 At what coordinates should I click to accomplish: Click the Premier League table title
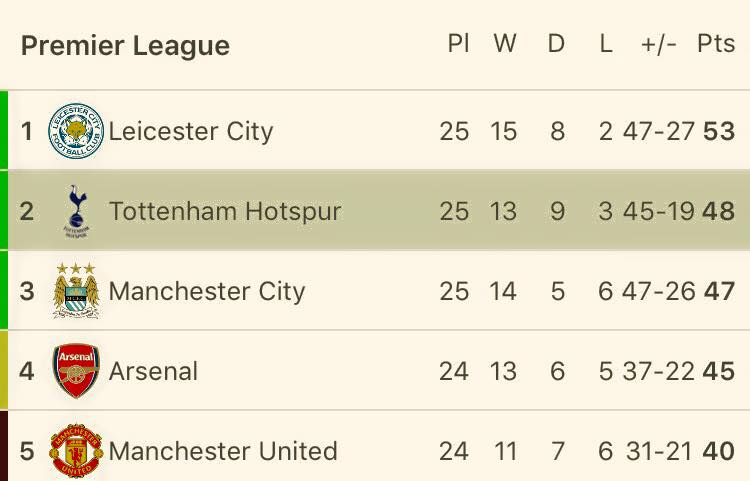125,46
